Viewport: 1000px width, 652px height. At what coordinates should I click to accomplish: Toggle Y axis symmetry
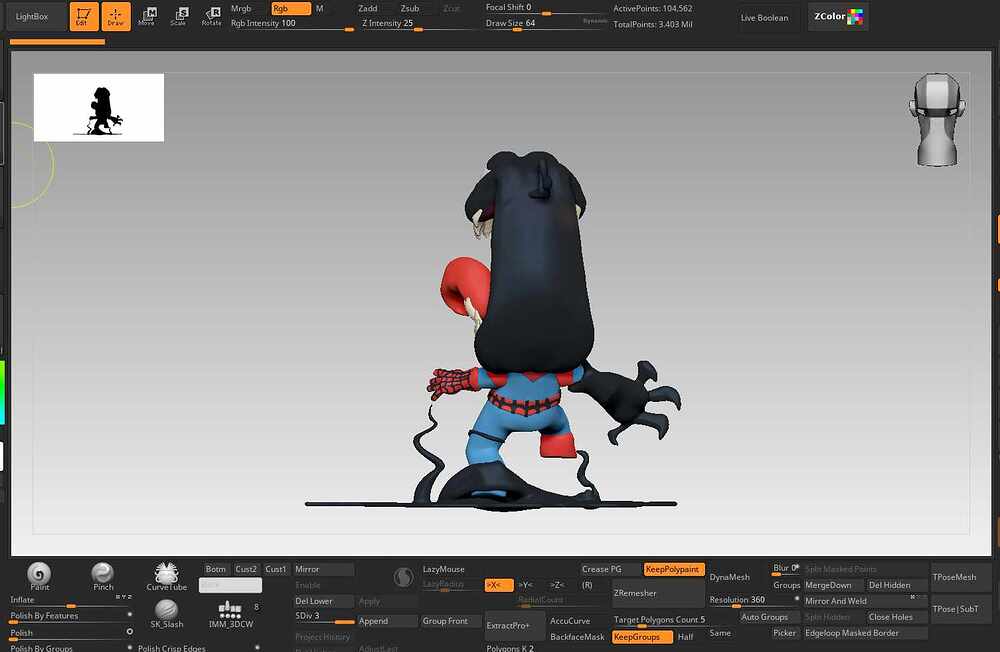pos(525,585)
